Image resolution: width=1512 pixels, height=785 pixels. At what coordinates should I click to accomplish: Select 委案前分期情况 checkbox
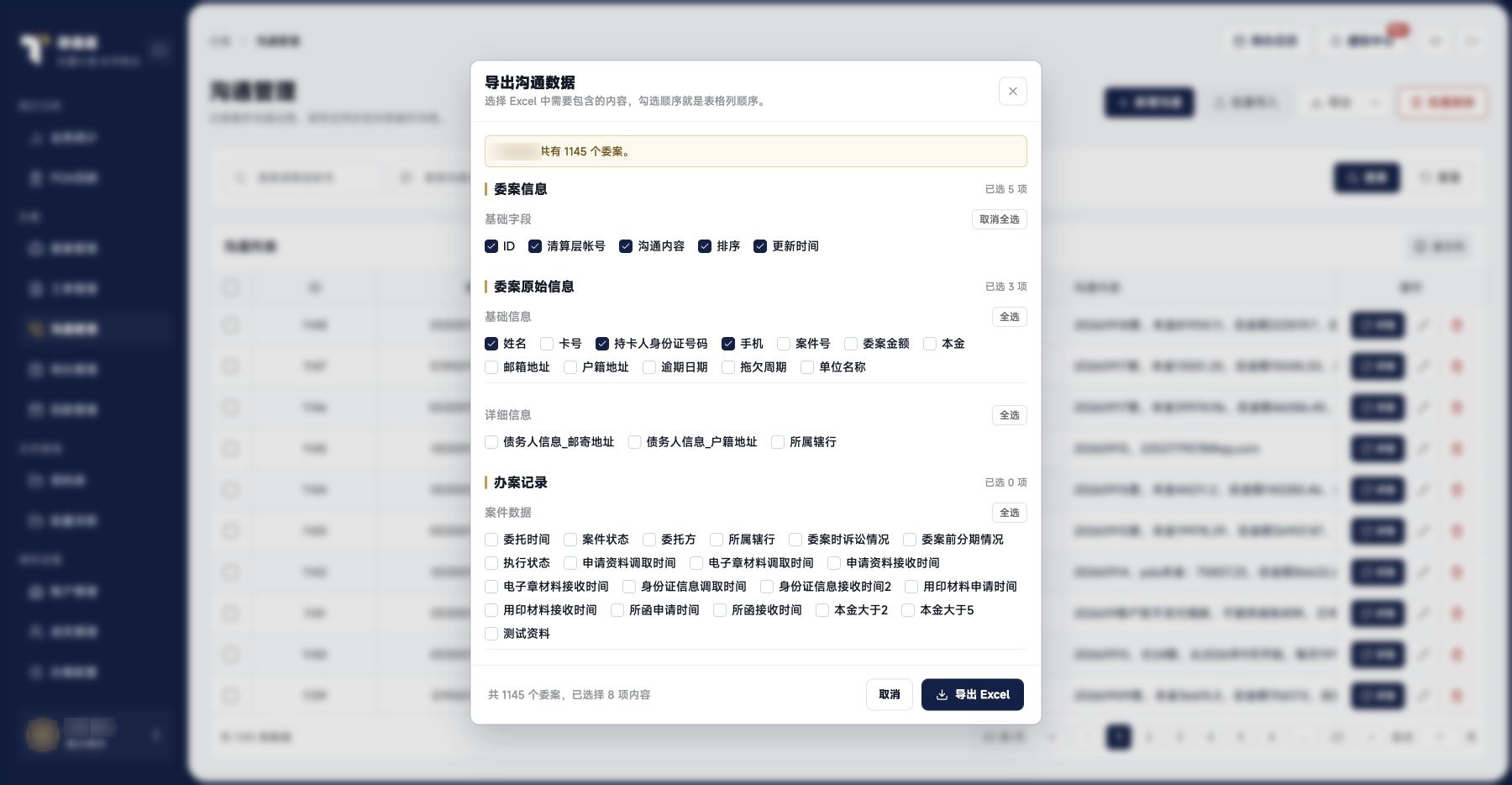[x=910, y=540]
